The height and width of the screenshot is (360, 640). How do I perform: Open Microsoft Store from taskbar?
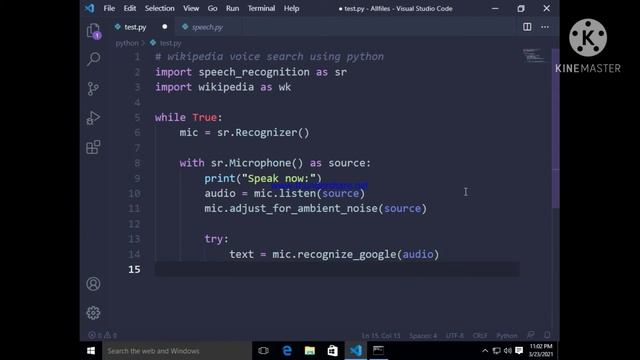[333, 351]
